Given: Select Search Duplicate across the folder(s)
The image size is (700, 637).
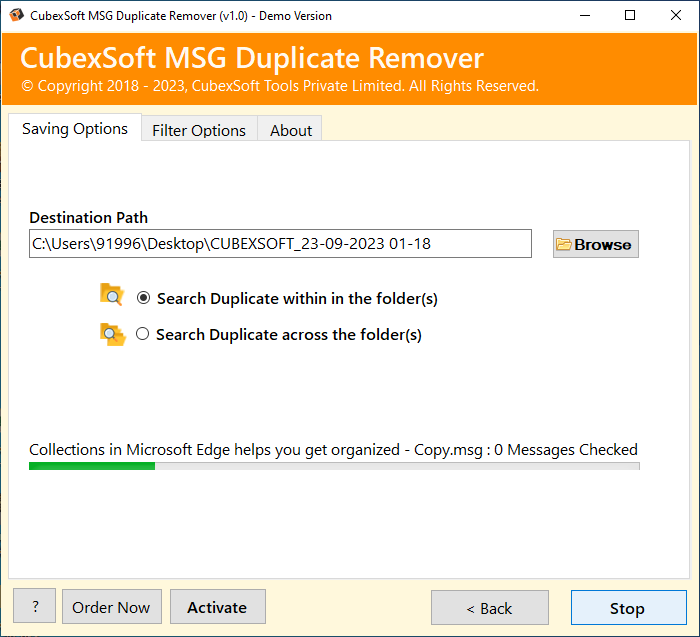Looking at the screenshot, I should coord(142,334).
